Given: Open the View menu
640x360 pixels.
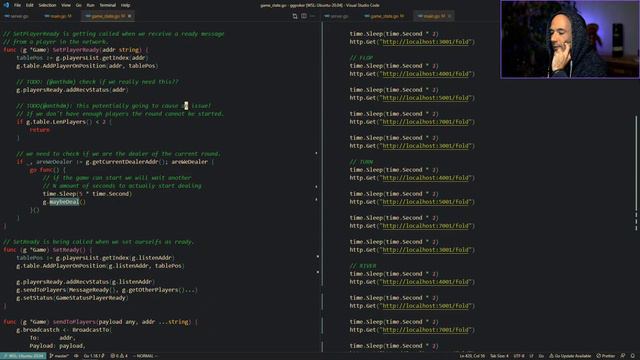Looking at the screenshot, I should pyautogui.click(x=66, y=5).
